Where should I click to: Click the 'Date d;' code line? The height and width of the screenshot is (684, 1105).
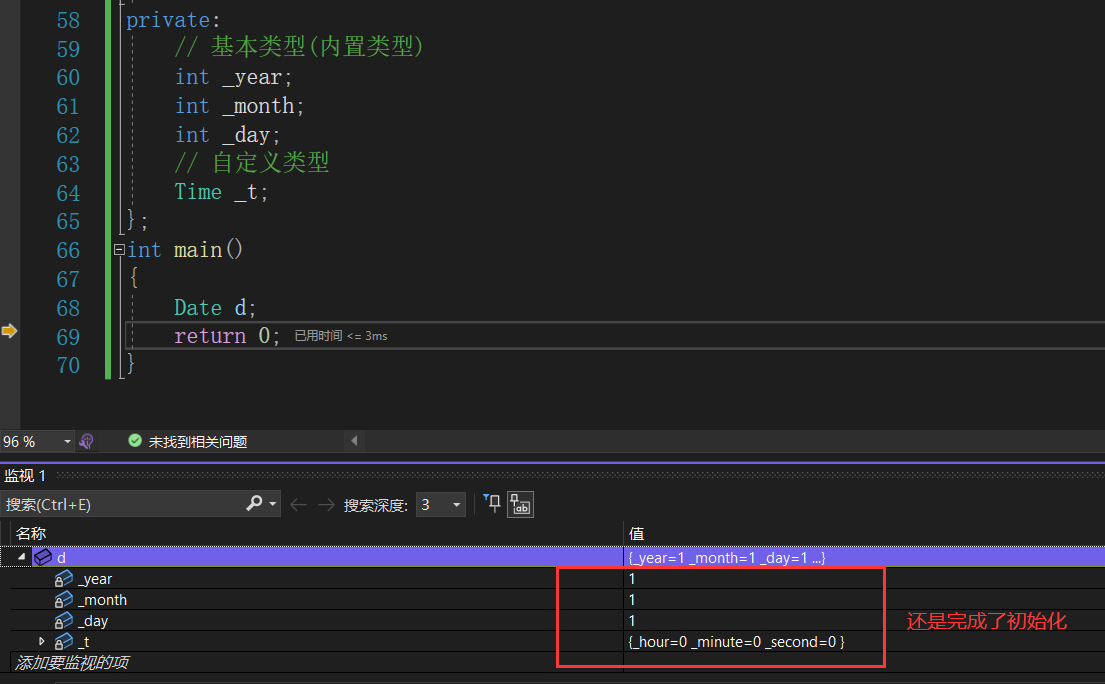pos(215,308)
